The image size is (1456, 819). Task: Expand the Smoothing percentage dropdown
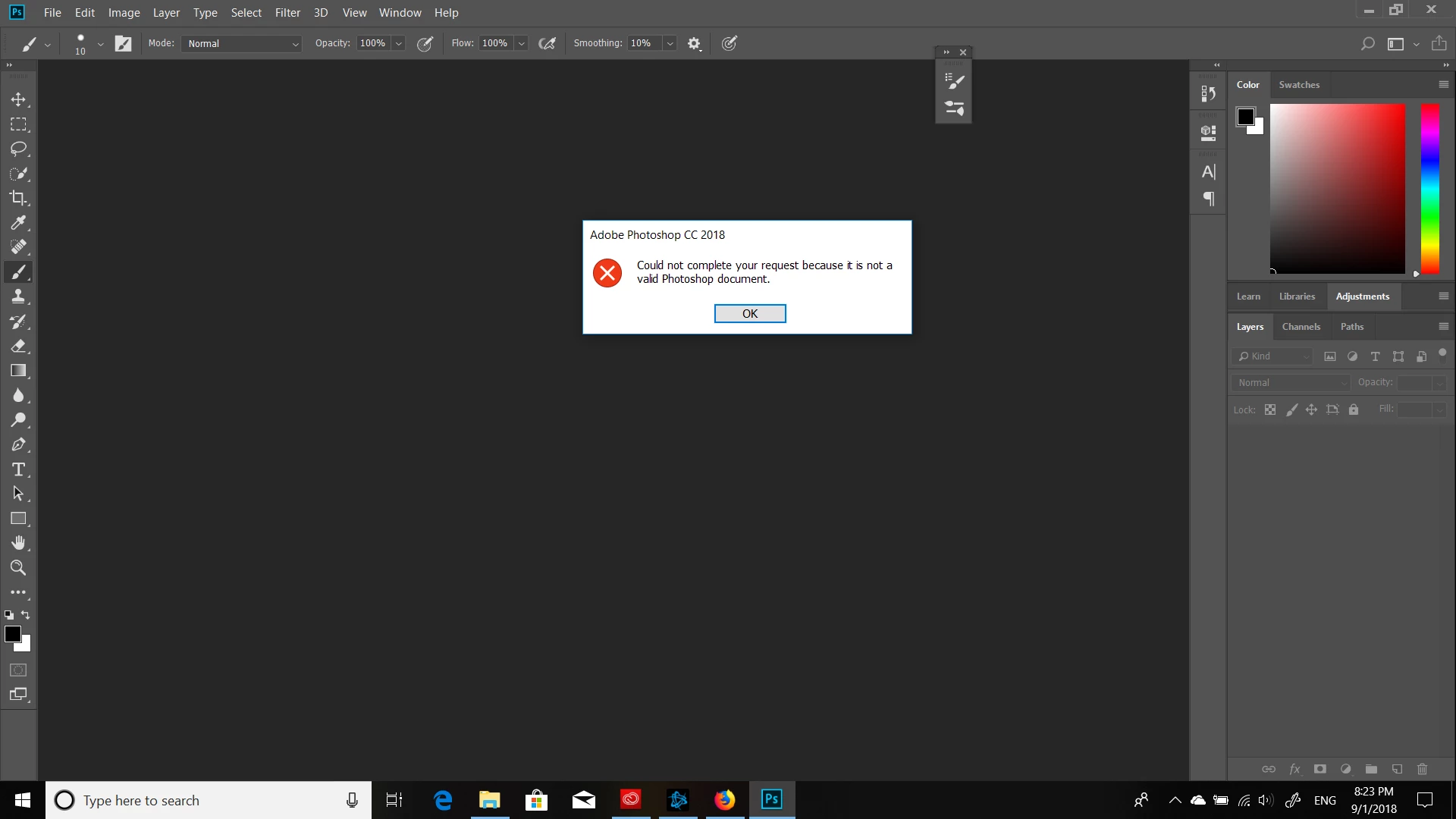tap(670, 43)
